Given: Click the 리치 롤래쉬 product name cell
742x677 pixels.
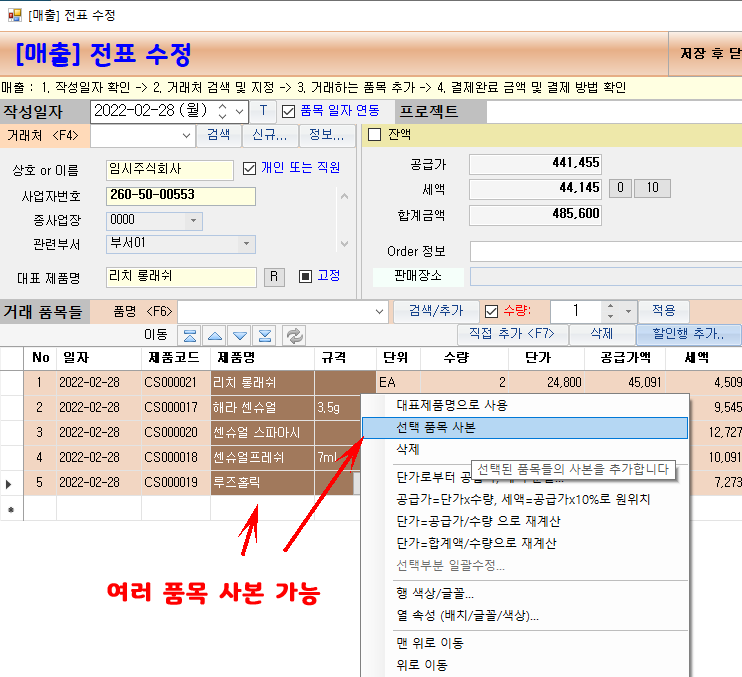Looking at the screenshot, I should [263, 383].
